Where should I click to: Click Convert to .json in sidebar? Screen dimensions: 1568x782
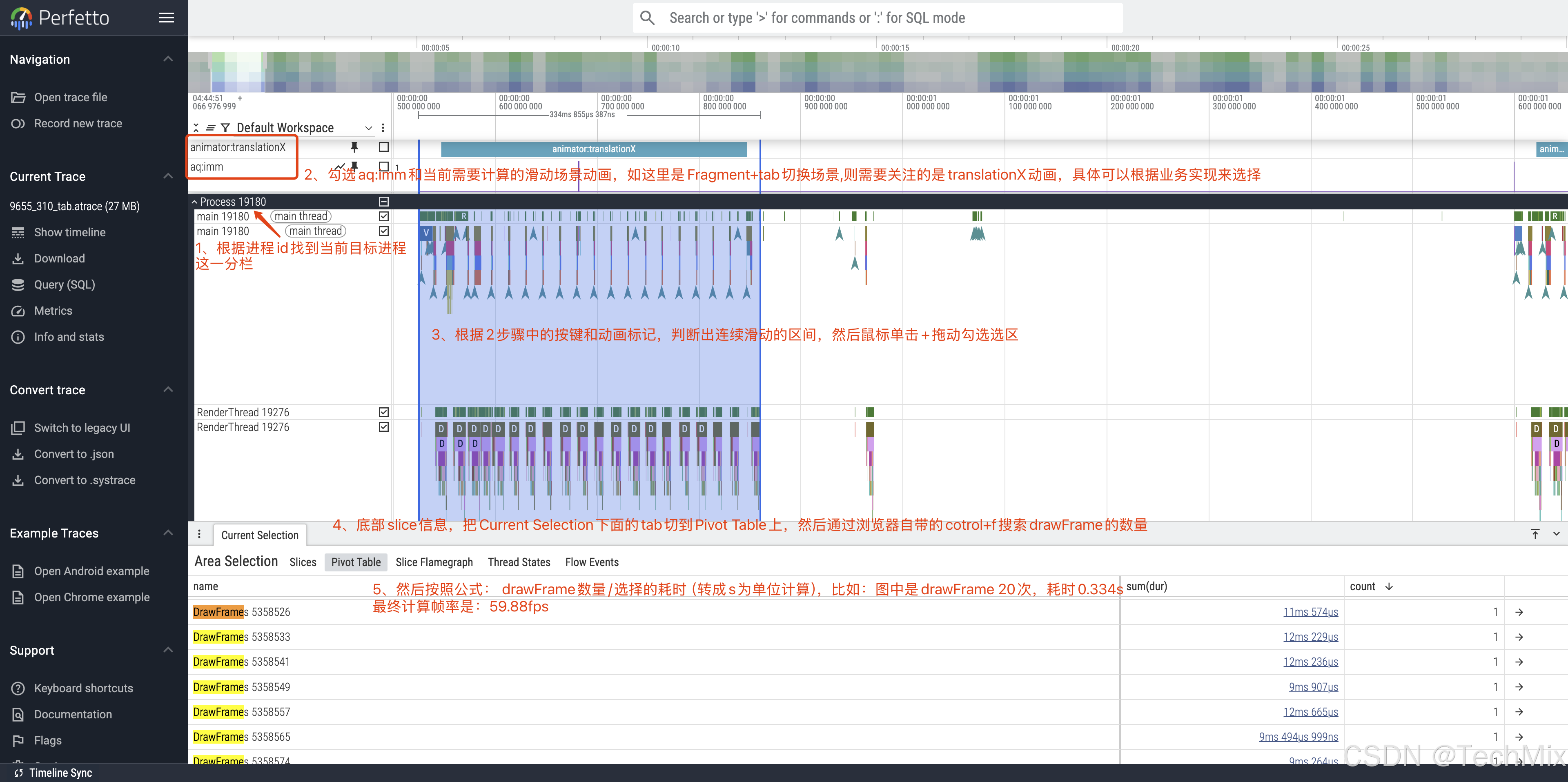coord(73,454)
